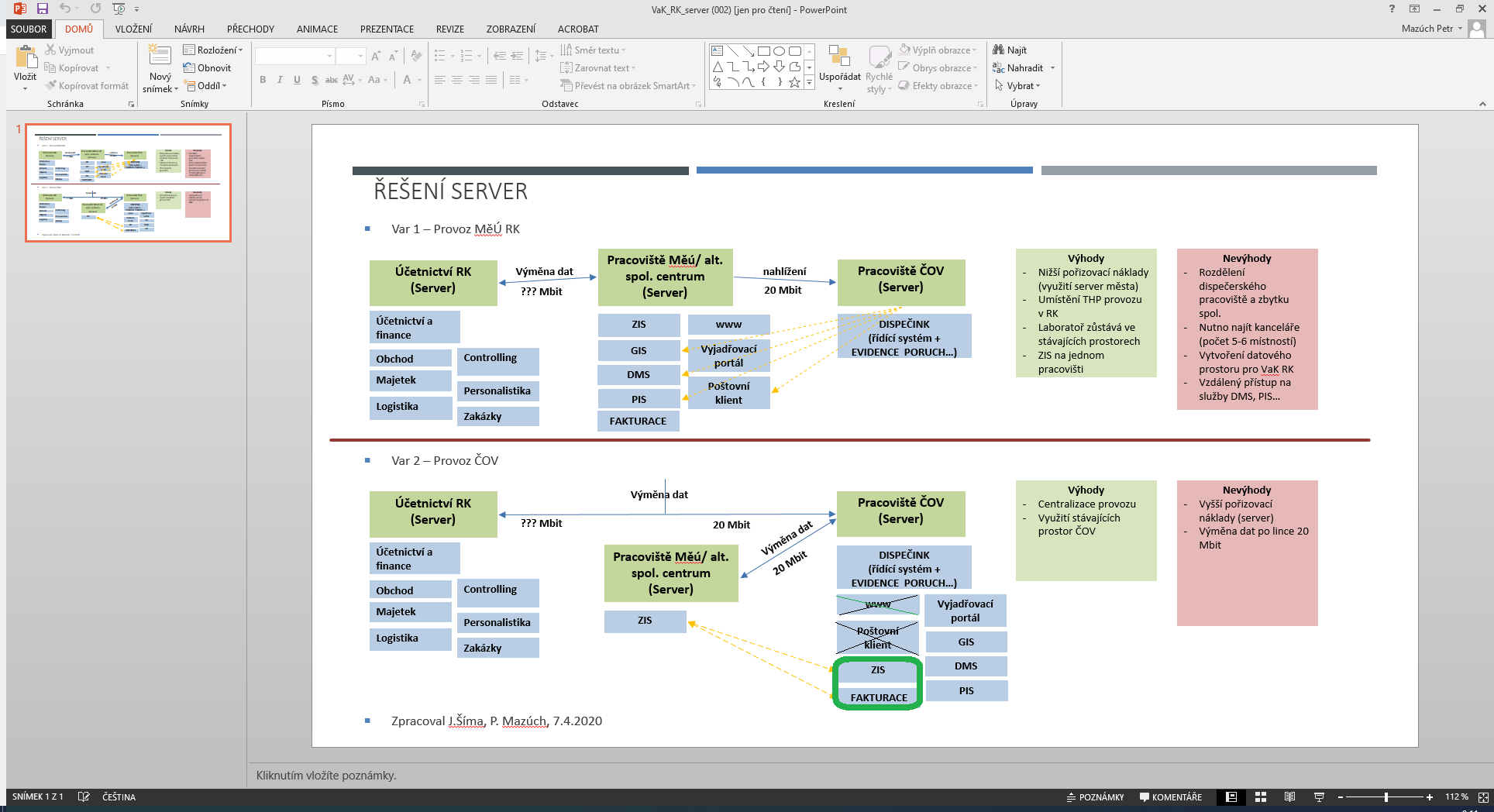Toggle text shadow button
This screenshot has width=1494, height=812.
(x=314, y=80)
